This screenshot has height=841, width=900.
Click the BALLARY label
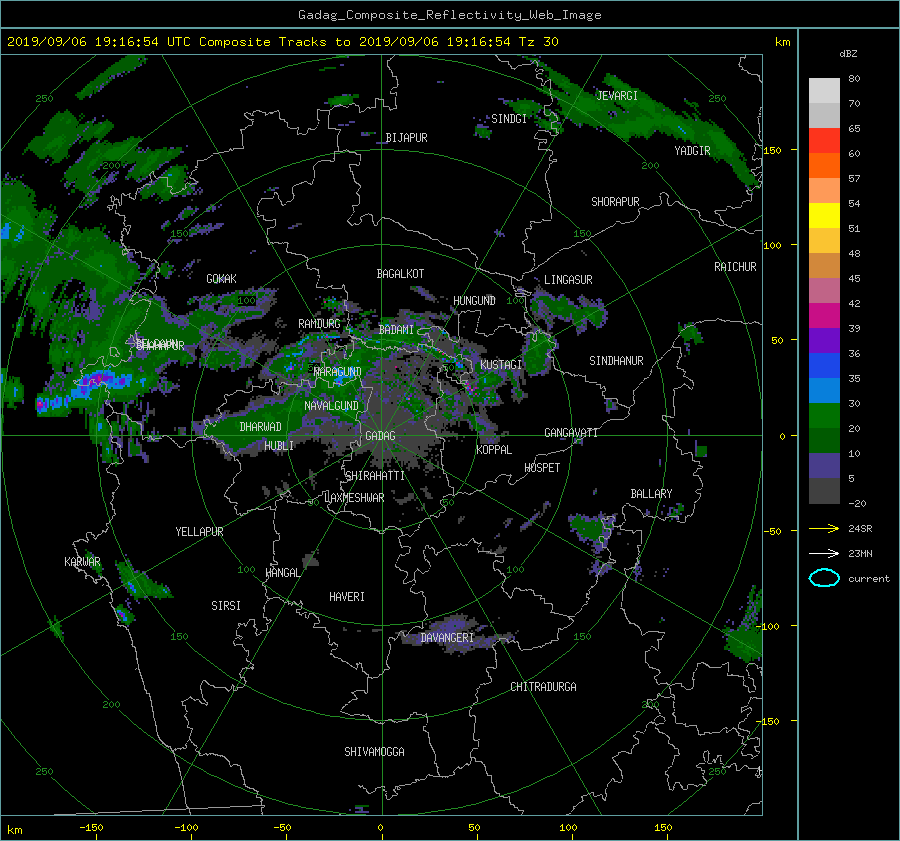651,494
